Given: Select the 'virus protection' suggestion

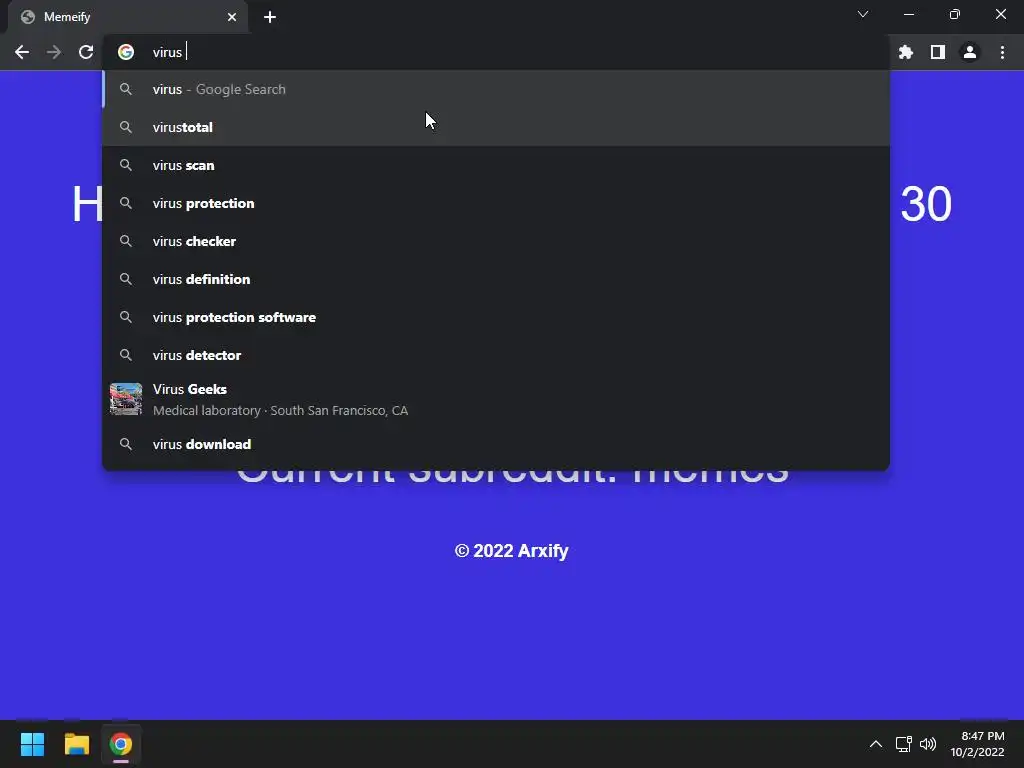Looking at the screenshot, I should [x=496, y=203].
